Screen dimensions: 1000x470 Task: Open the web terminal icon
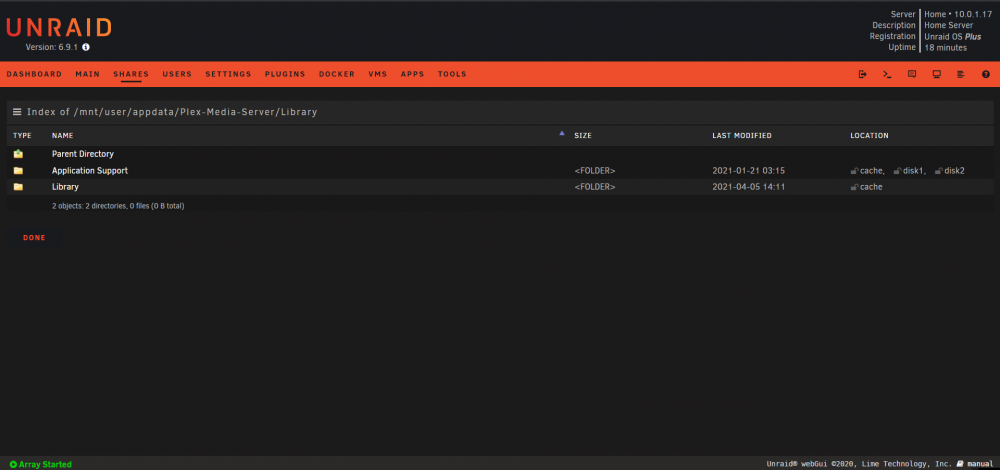(887, 74)
